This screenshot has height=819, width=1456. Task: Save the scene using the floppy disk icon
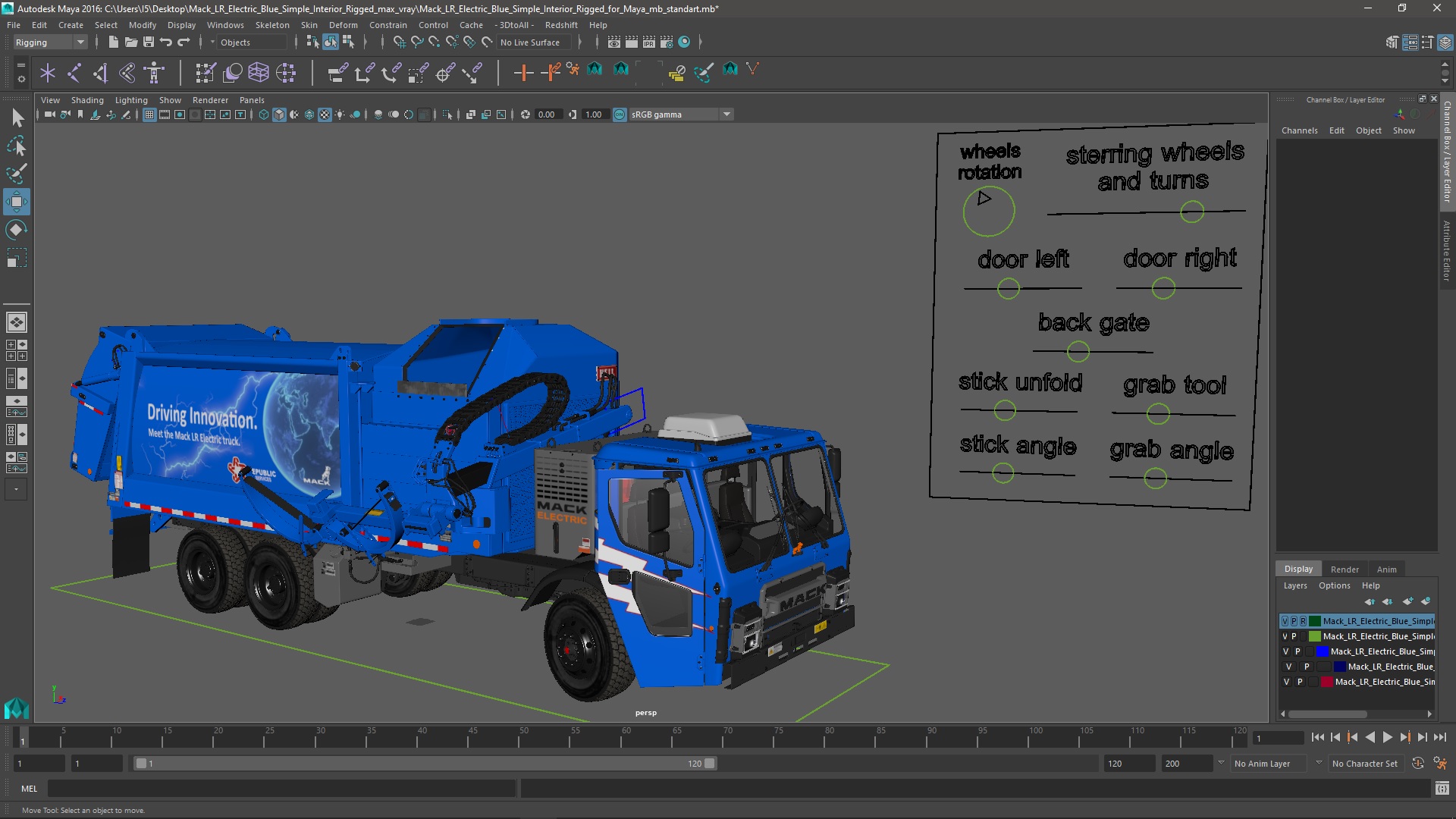[x=149, y=42]
